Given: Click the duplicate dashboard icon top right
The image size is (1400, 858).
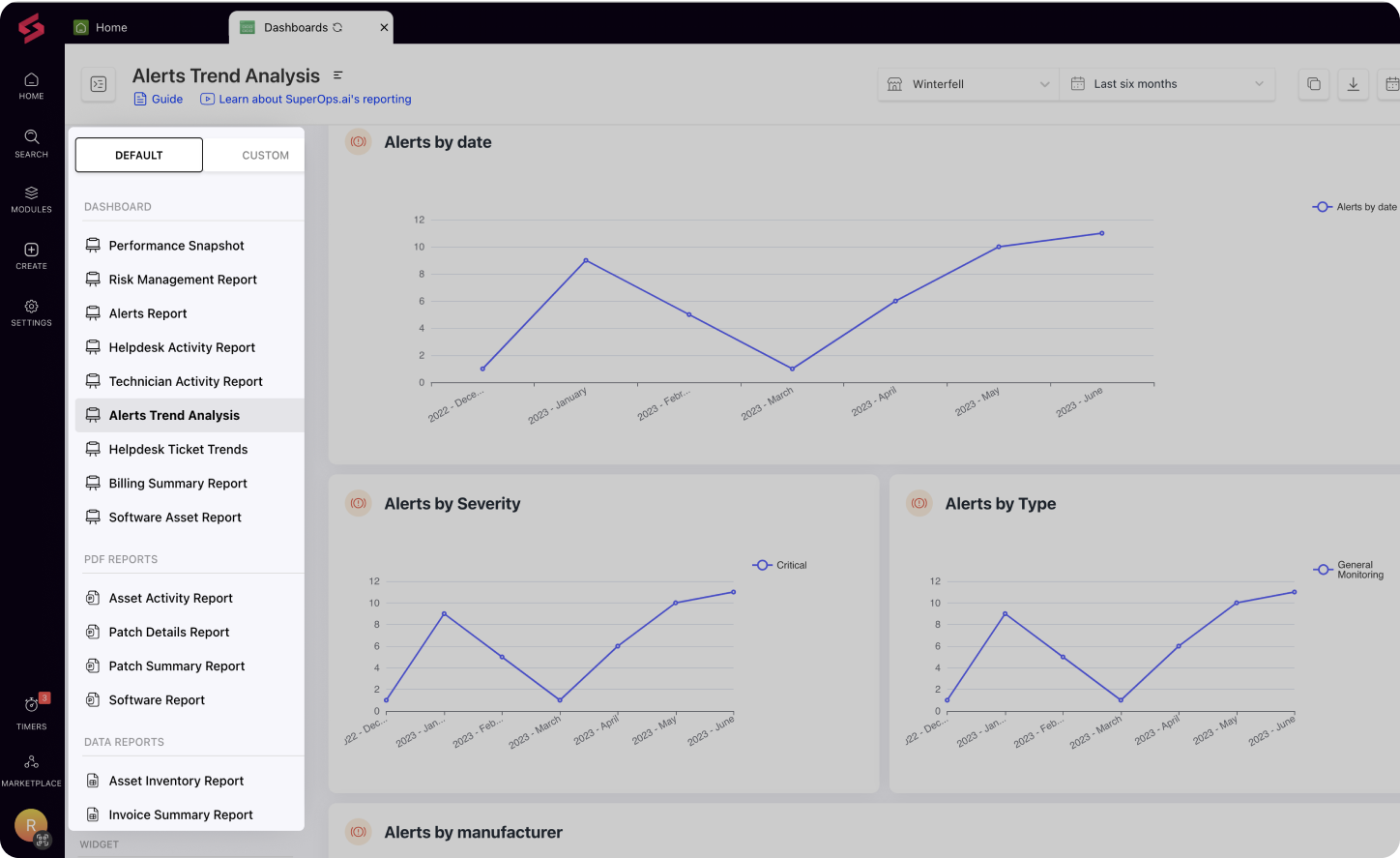Looking at the screenshot, I should (x=1313, y=84).
